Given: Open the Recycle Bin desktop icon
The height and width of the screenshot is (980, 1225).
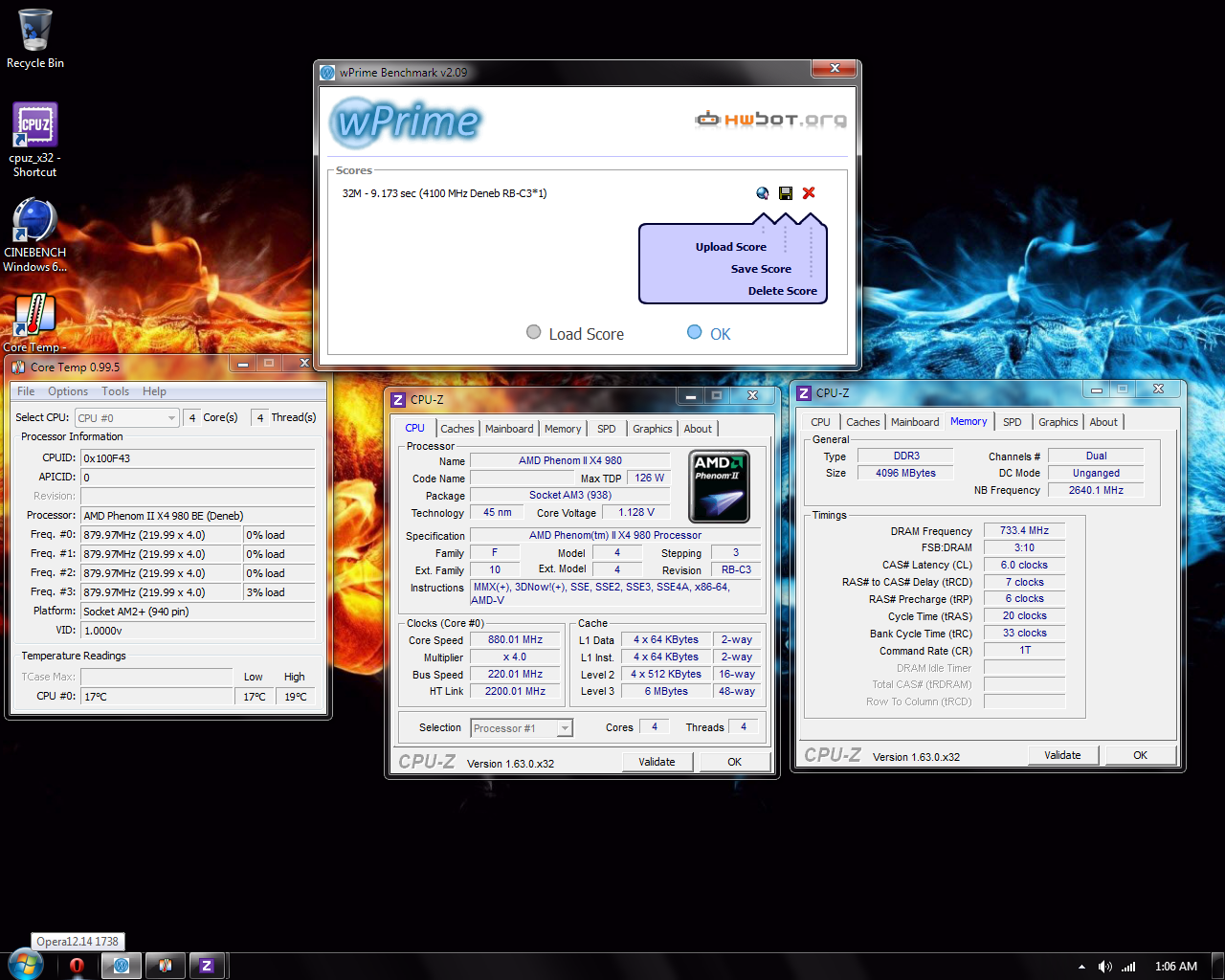Looking at the screenshot, I should (x=35, y=38).
